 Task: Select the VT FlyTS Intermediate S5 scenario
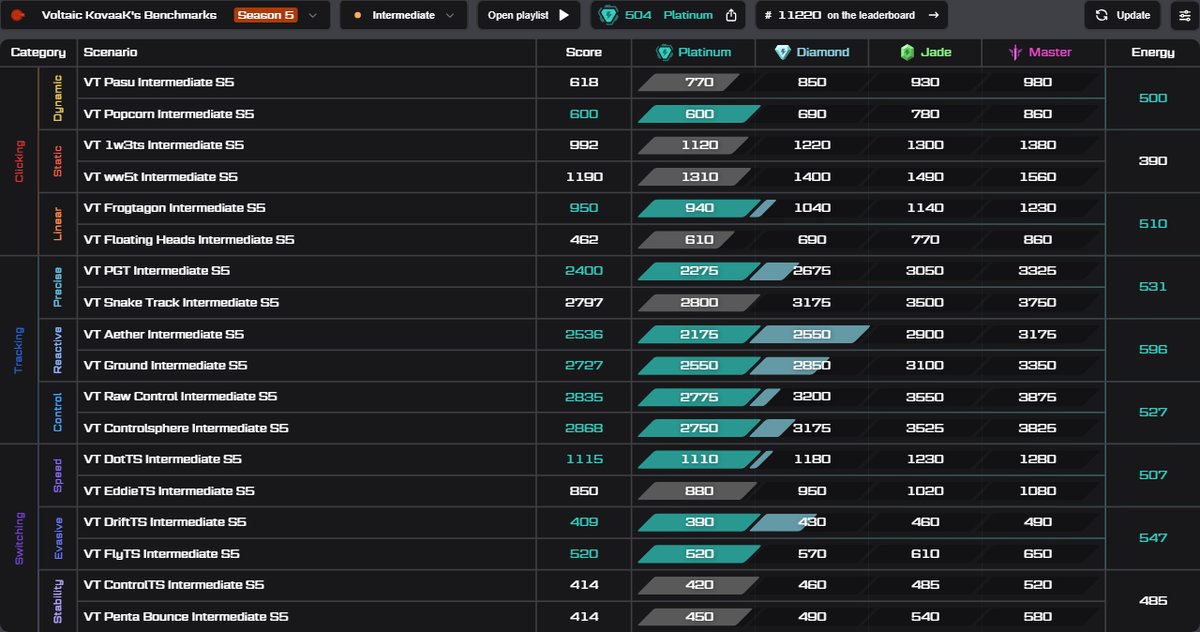(x=162, y=554)
